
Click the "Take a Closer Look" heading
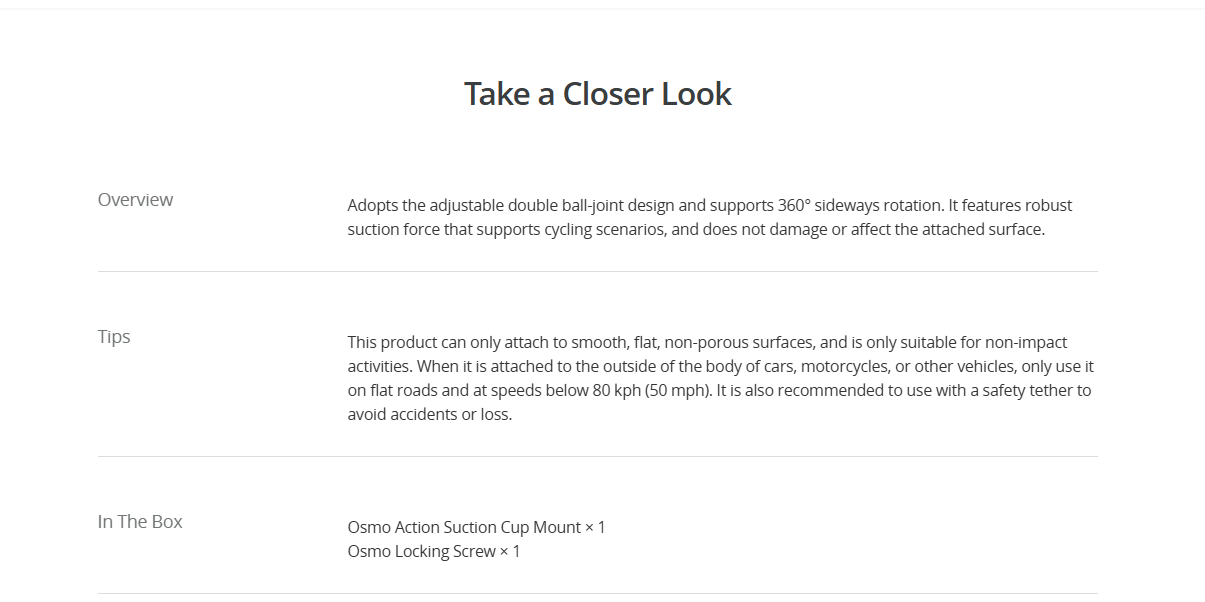pyautogui.click(x=598, y=94)
